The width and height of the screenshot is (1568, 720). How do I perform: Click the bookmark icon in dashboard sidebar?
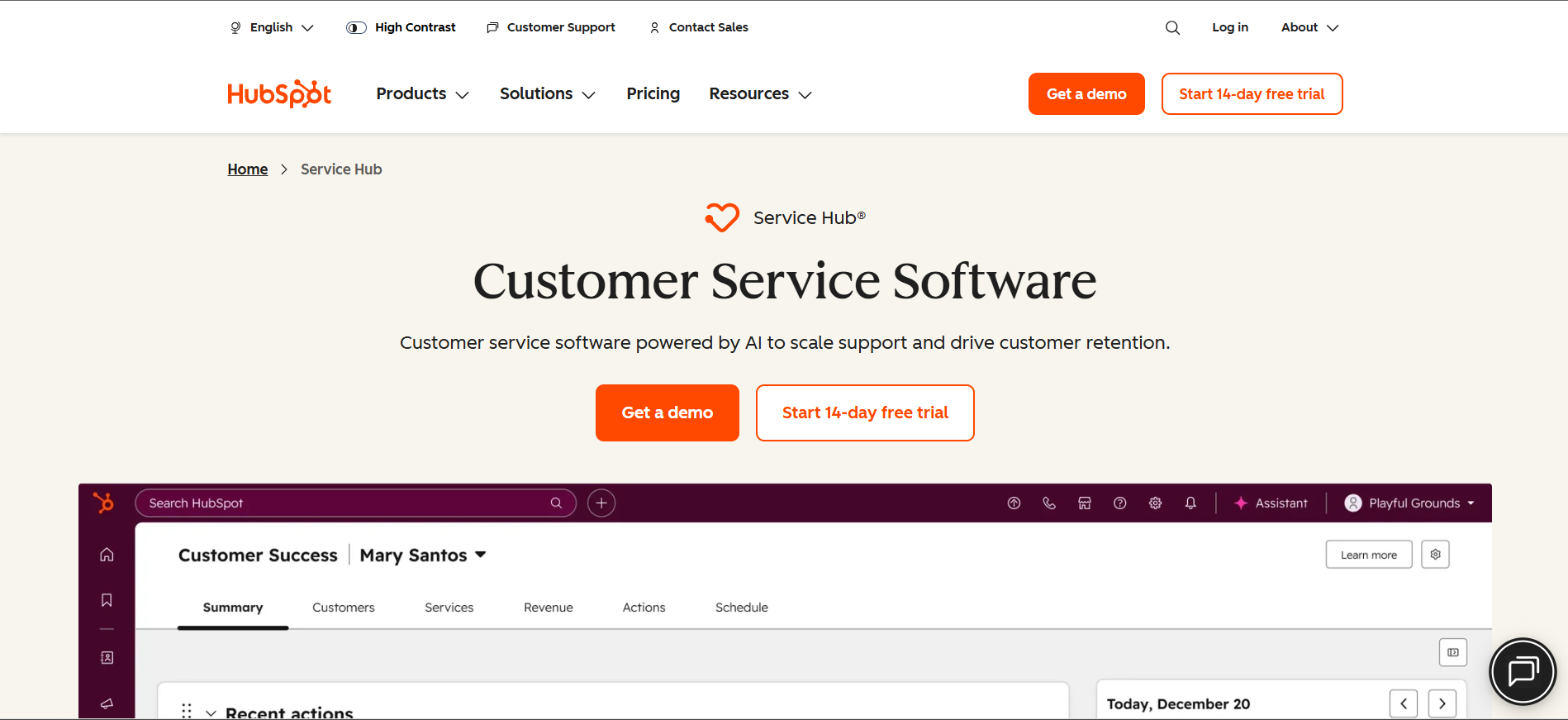[x=107, y=600]
